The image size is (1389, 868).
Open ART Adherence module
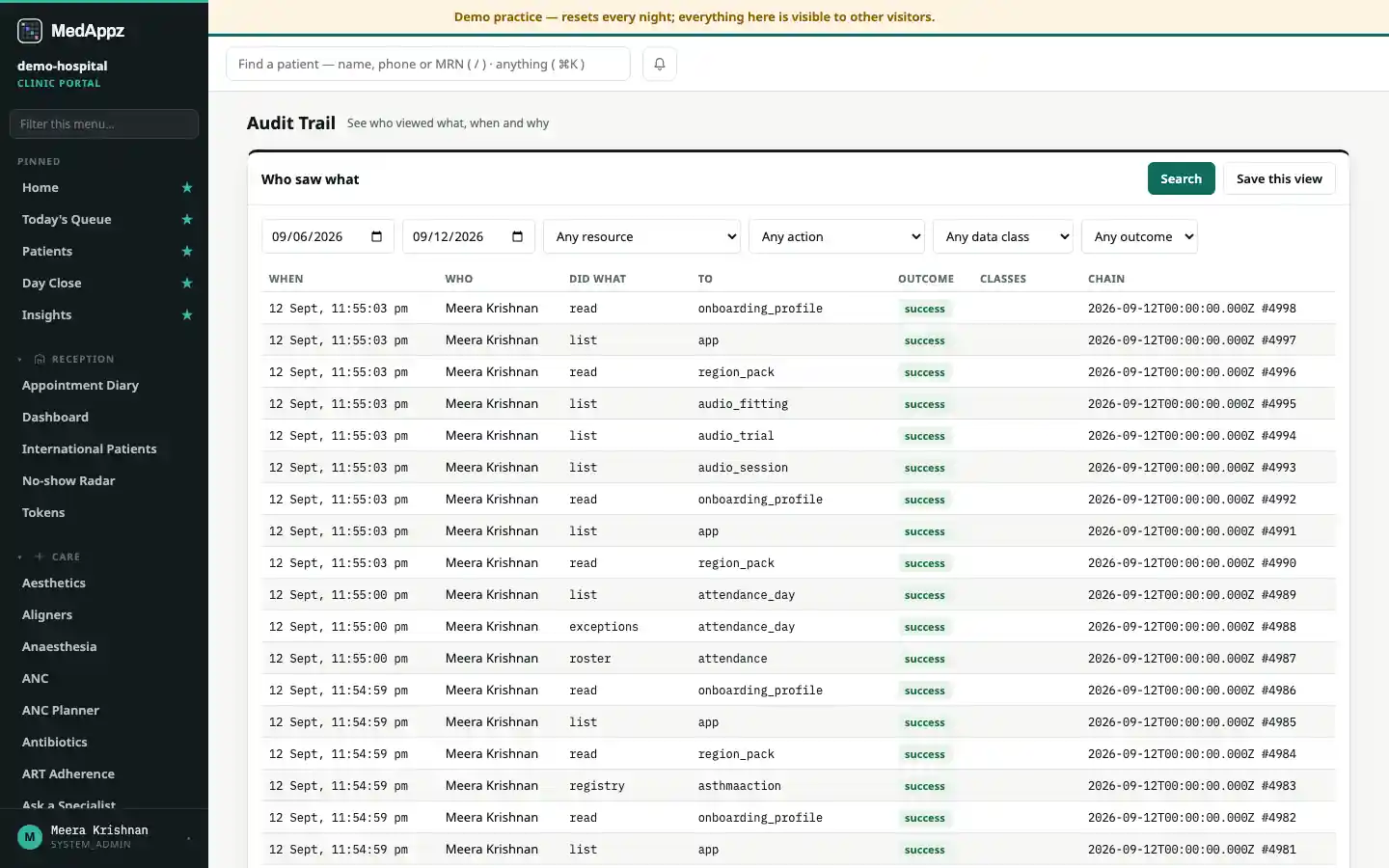[68, 774]
